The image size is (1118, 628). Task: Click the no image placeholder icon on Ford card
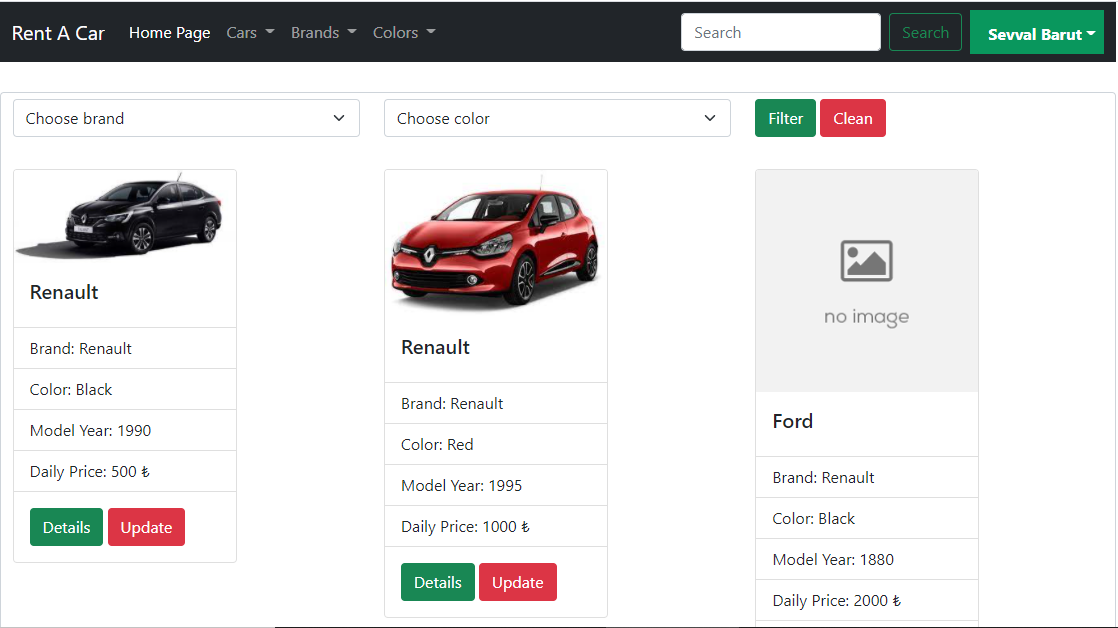tap(866, 260)
